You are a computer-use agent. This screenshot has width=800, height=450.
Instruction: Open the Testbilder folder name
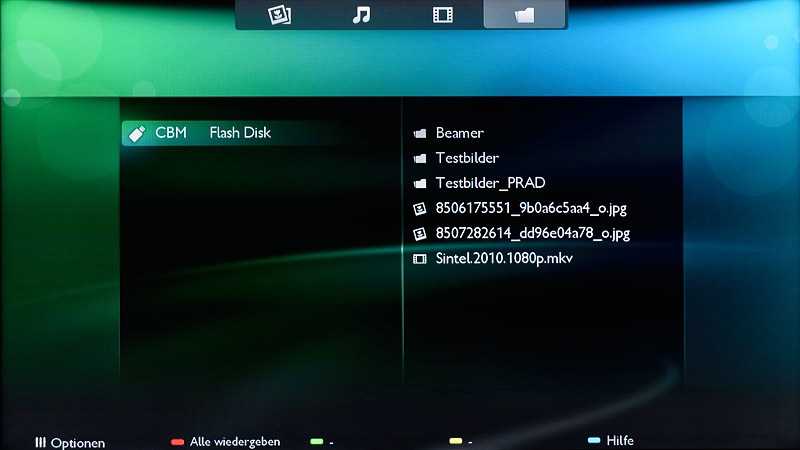(x=467, y=158)
